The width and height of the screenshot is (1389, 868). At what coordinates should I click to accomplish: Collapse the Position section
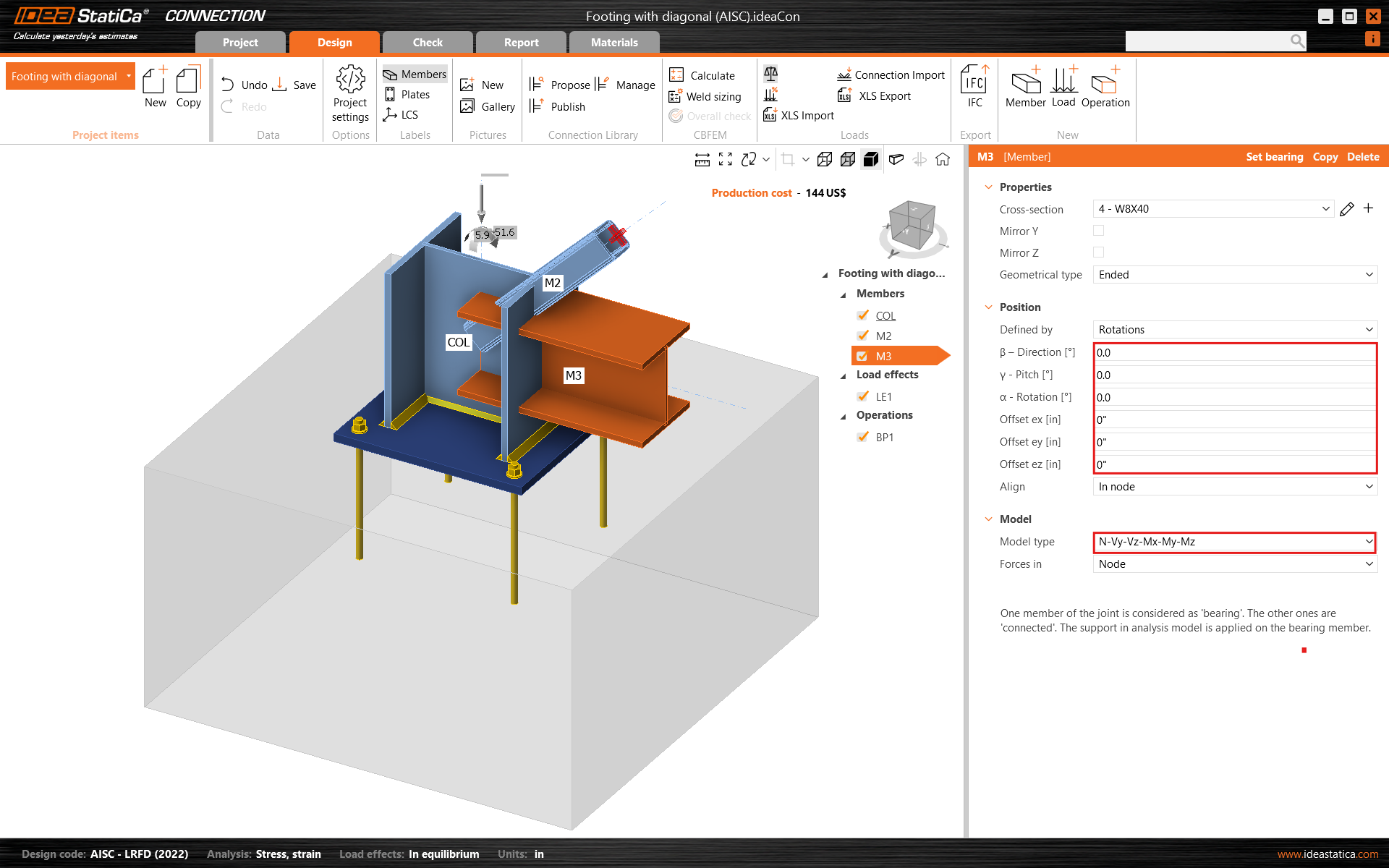coord(989,307)
